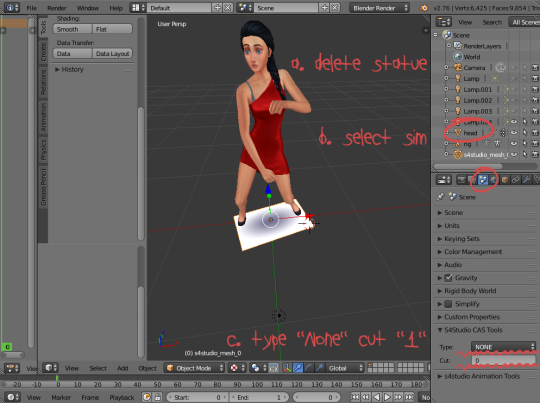
Task: Select Lamp.002 in the outliner
Action: pos(477,101)
